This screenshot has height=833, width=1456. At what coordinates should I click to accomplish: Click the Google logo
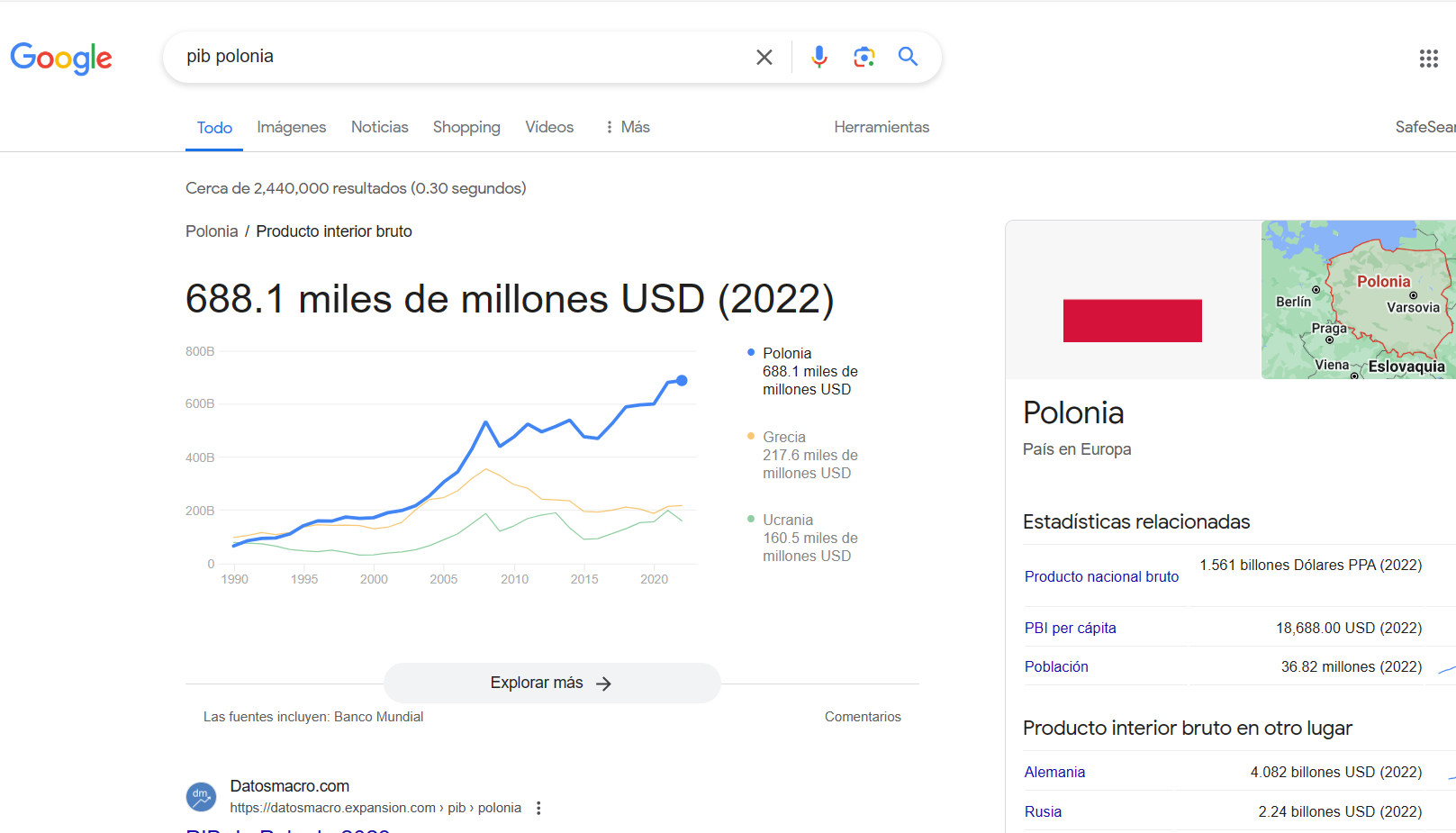(x=61, y=59)
